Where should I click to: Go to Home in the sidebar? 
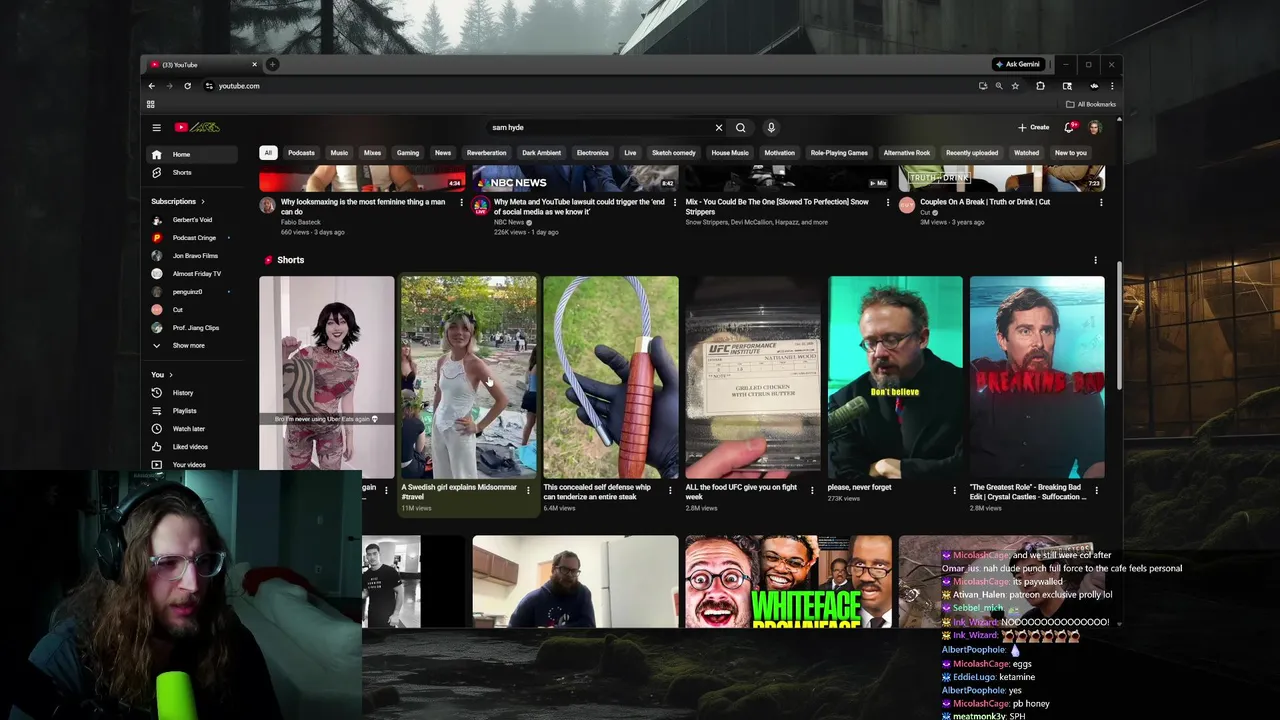pos(191,154)
